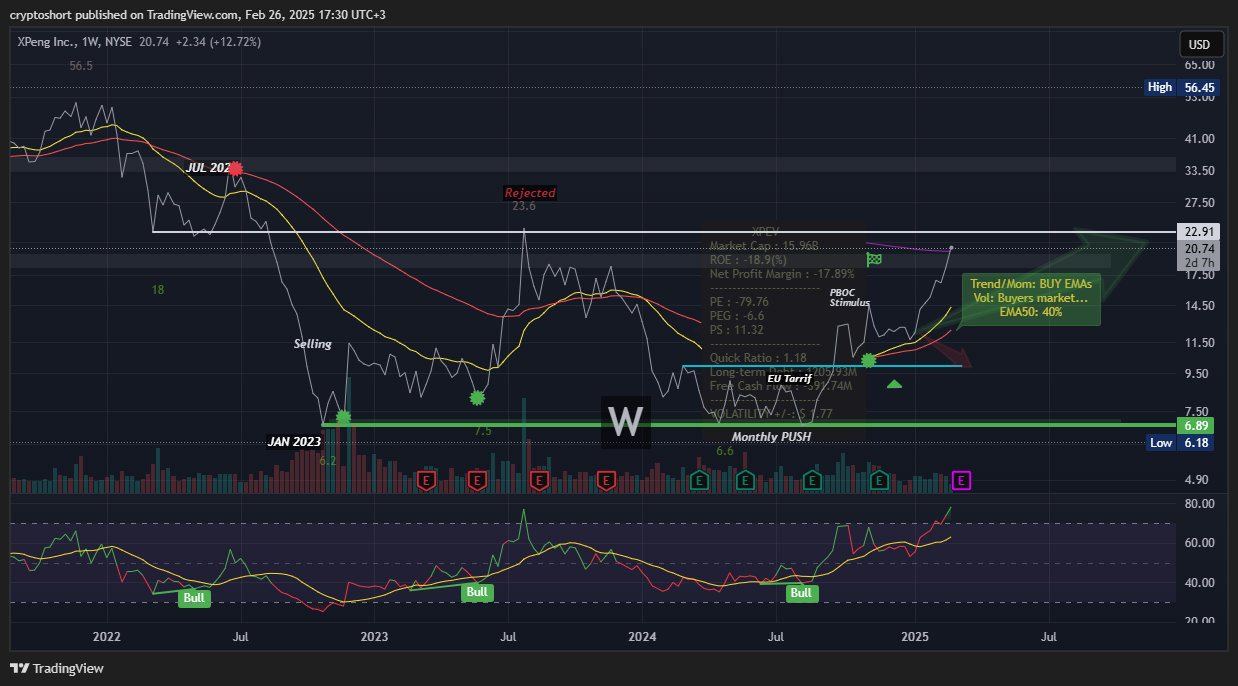The height and width of the screenshot is (686, 1238).
Task: Click the EU Tarrif annotation
Action: tap(788, 378)
